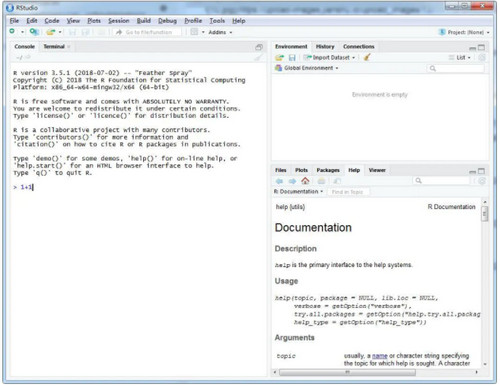Maximize the Console pane
500x387 pixels.
click(x=259, y=47)
